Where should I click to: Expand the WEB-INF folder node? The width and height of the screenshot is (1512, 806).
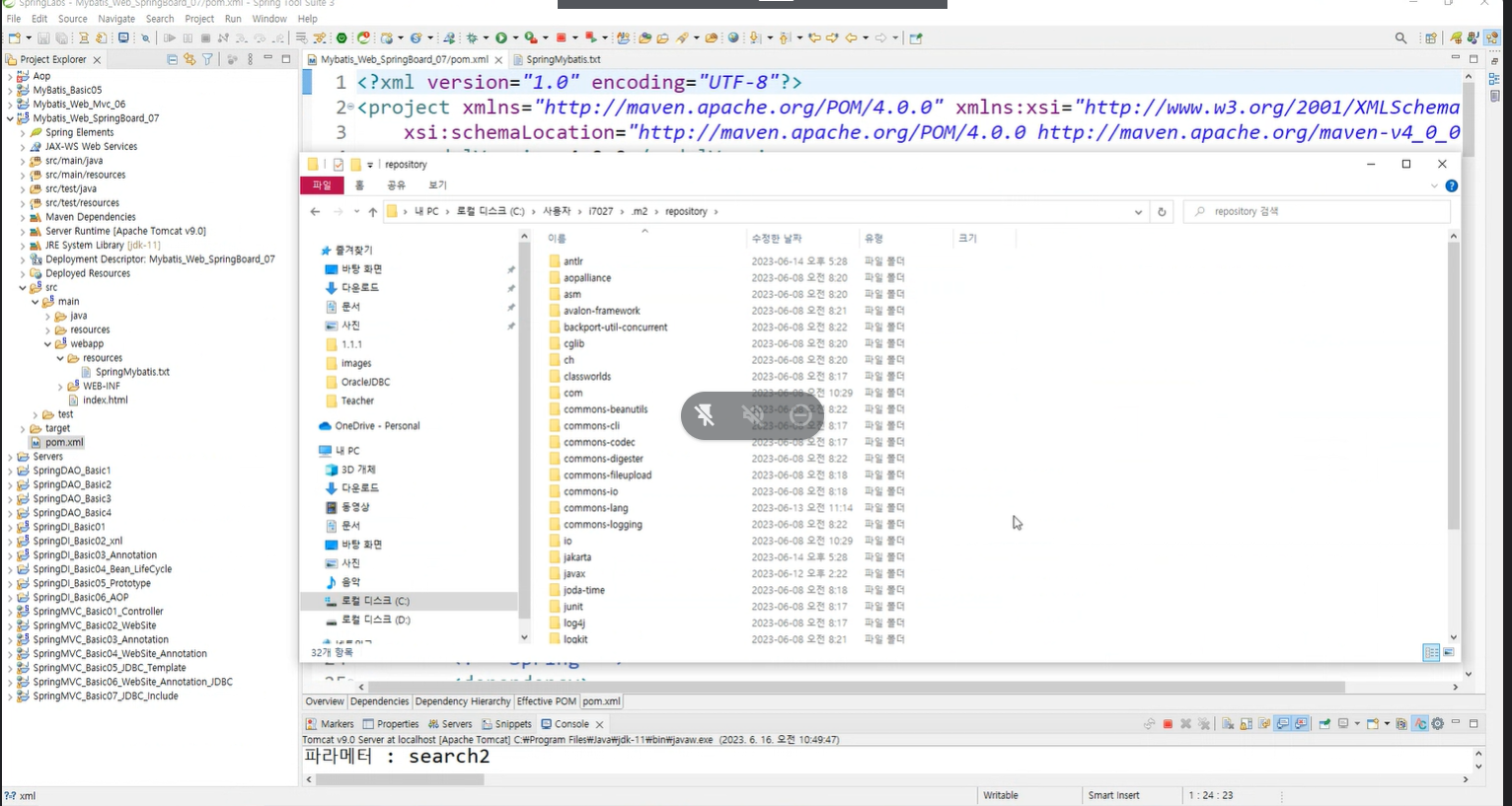60,387
